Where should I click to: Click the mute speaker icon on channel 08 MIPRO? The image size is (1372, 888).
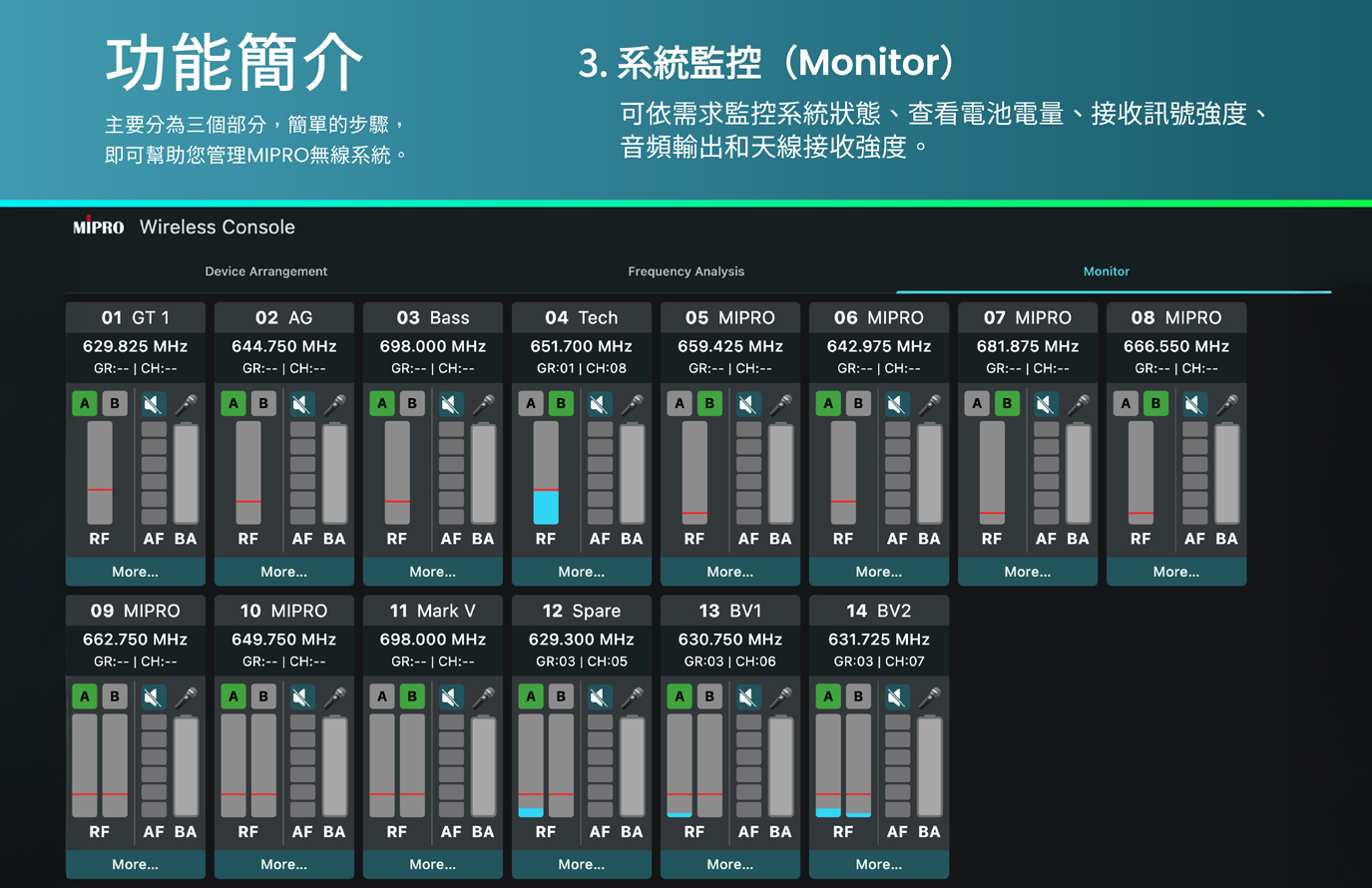(1193, 404)
